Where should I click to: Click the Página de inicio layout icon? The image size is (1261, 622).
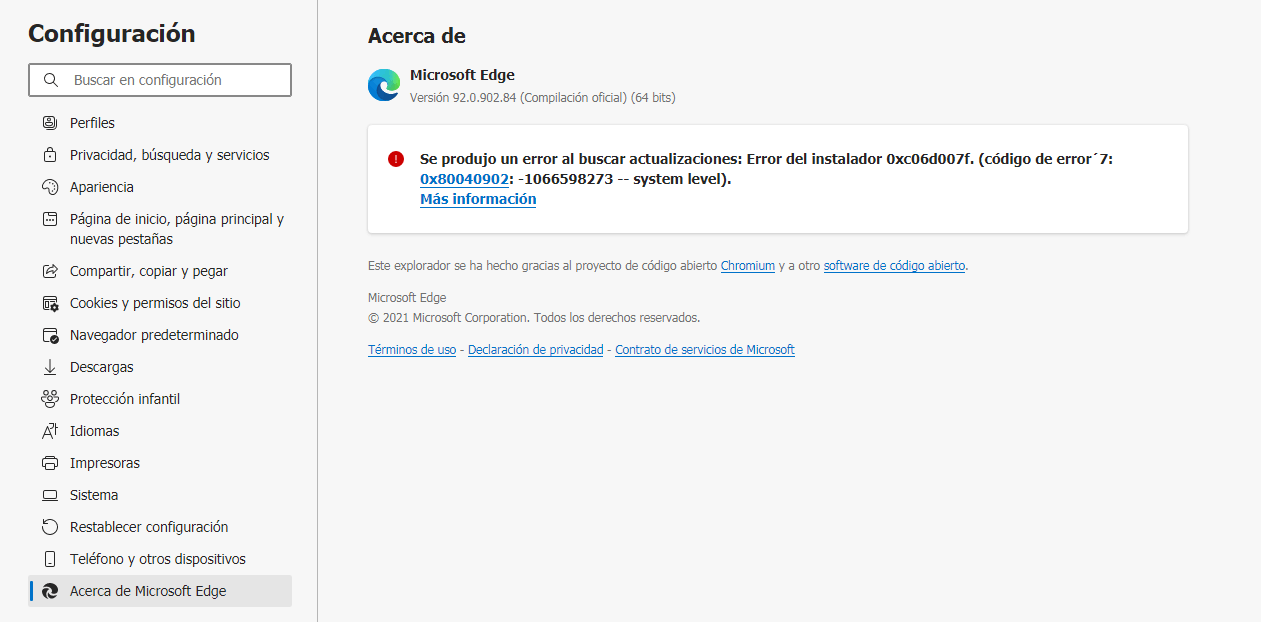coord(50,219)
